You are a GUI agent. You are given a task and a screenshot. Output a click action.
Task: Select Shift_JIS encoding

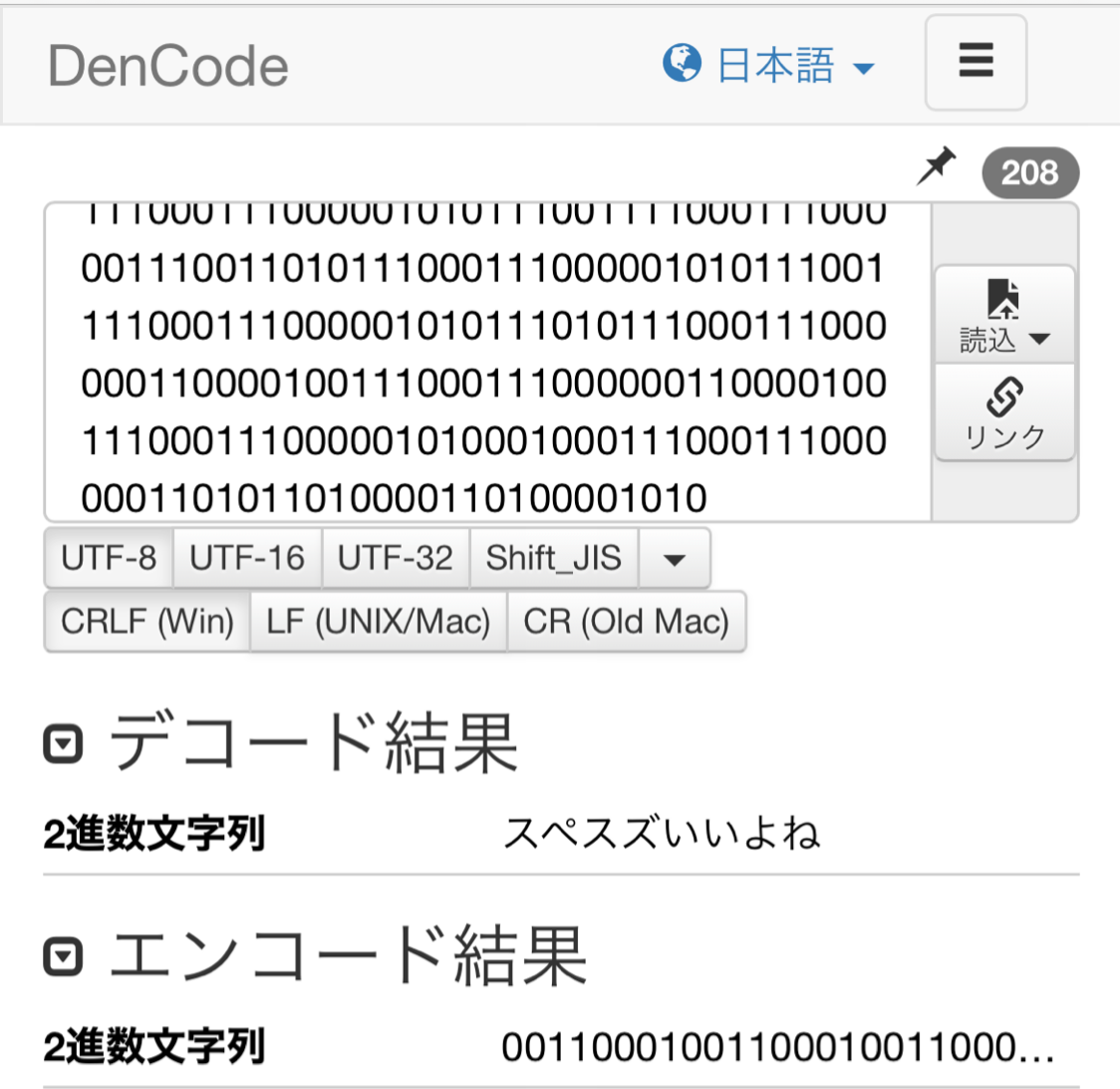554,558
